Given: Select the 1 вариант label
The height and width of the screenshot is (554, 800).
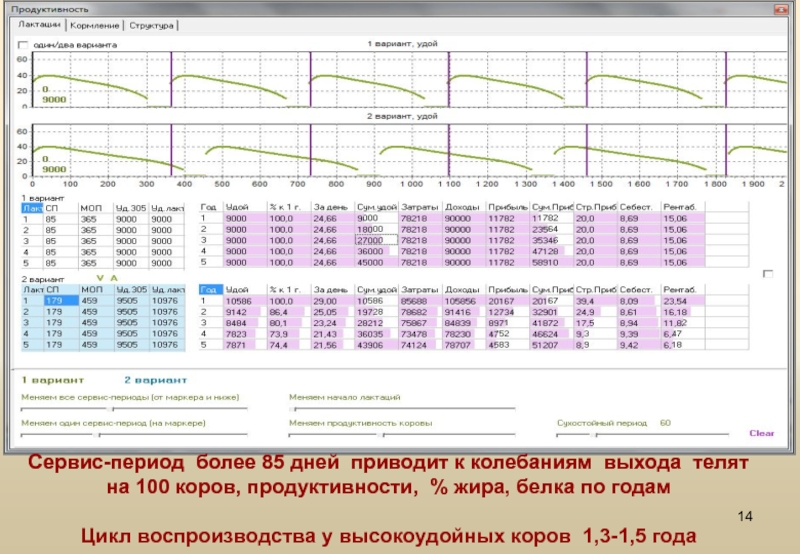Looking at the screenshot, I should (x=53, y=380).
